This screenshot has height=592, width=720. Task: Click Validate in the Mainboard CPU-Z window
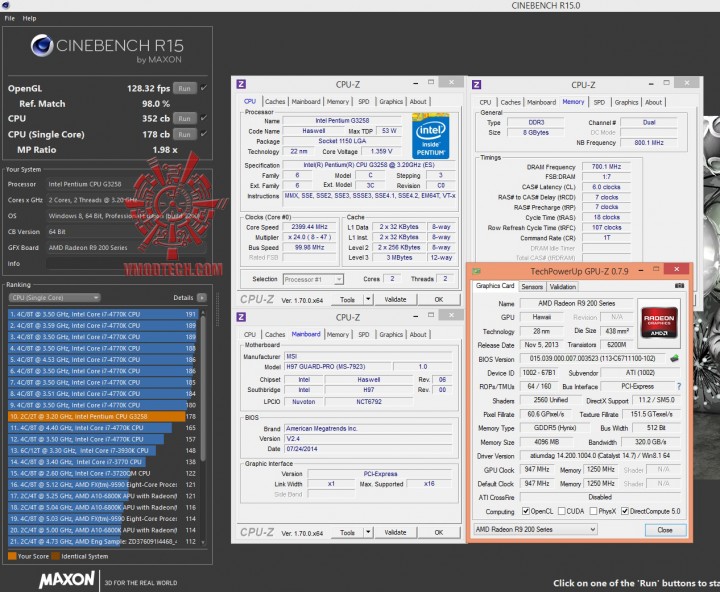tap(395, 532)
